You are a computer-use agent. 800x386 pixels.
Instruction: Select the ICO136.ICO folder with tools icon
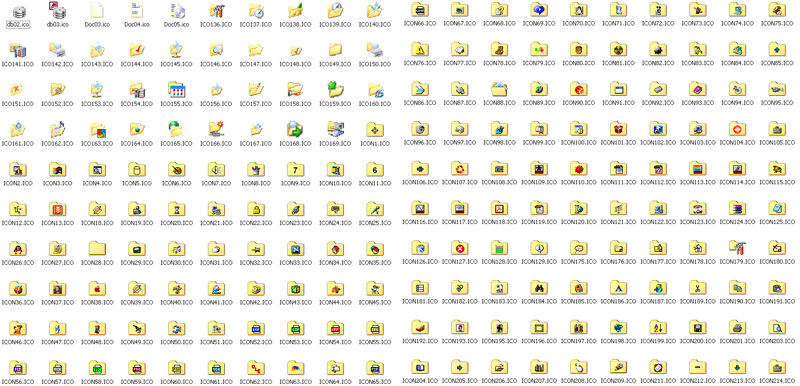(216, 11)
